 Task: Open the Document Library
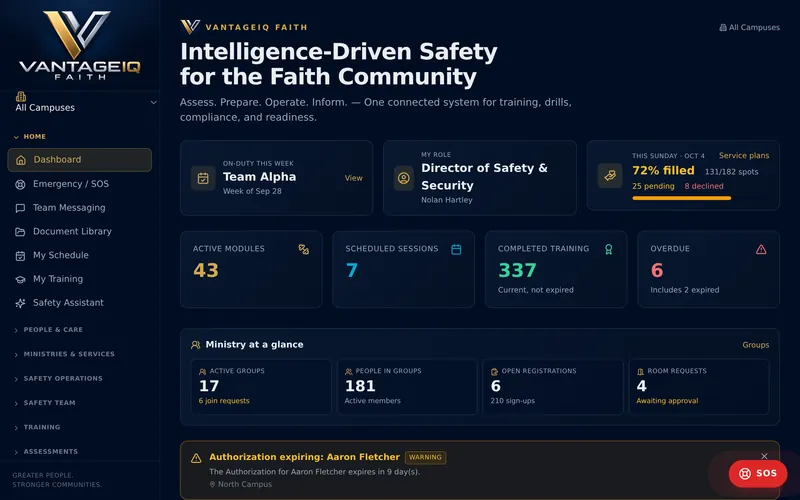(x=80, y=231)
